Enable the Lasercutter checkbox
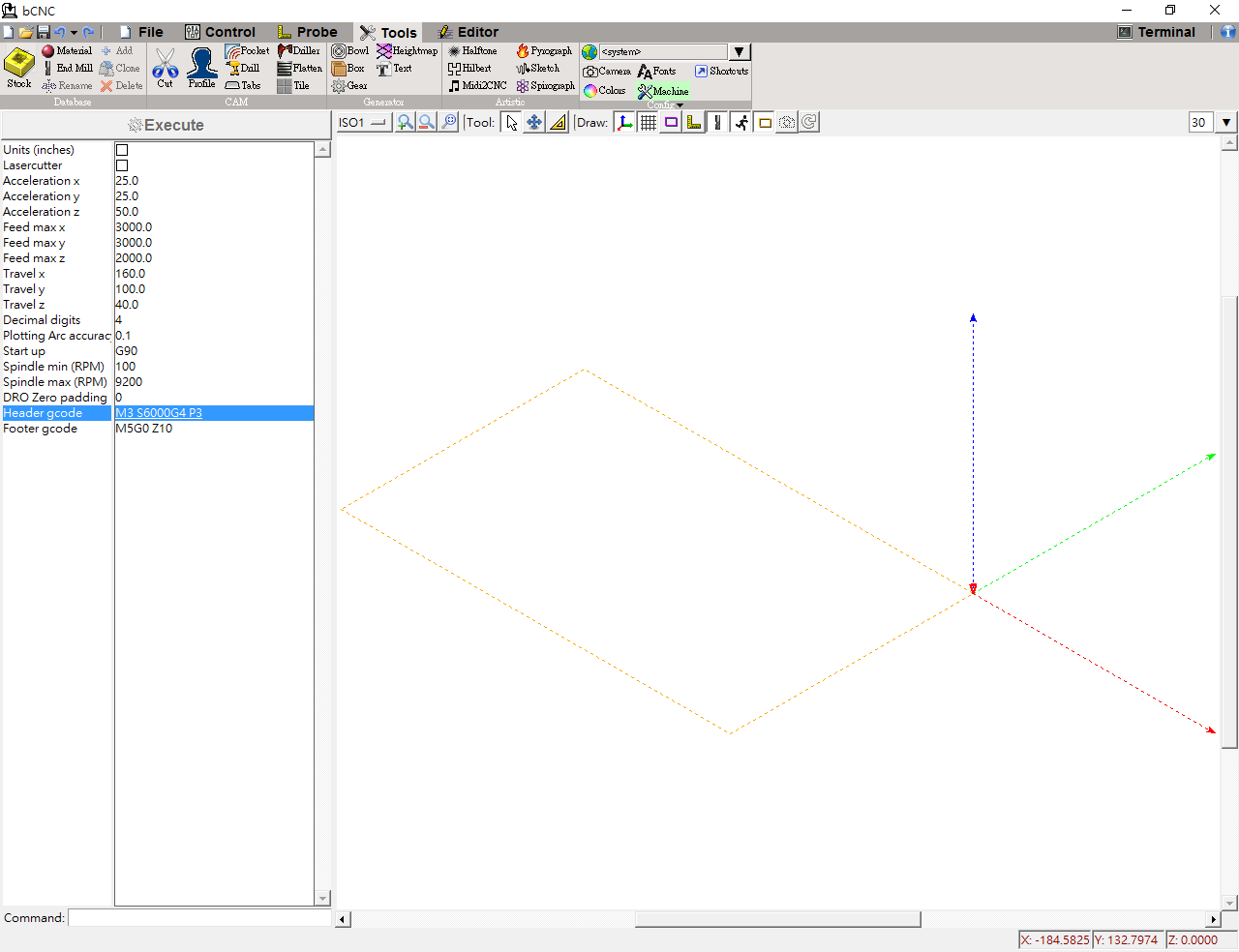Screen dimensions: 1239x952 122,165
